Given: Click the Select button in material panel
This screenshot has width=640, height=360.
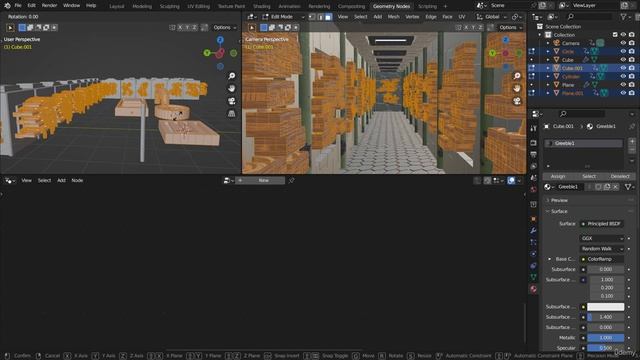Looking at the screenshot, I should point(589,176).
